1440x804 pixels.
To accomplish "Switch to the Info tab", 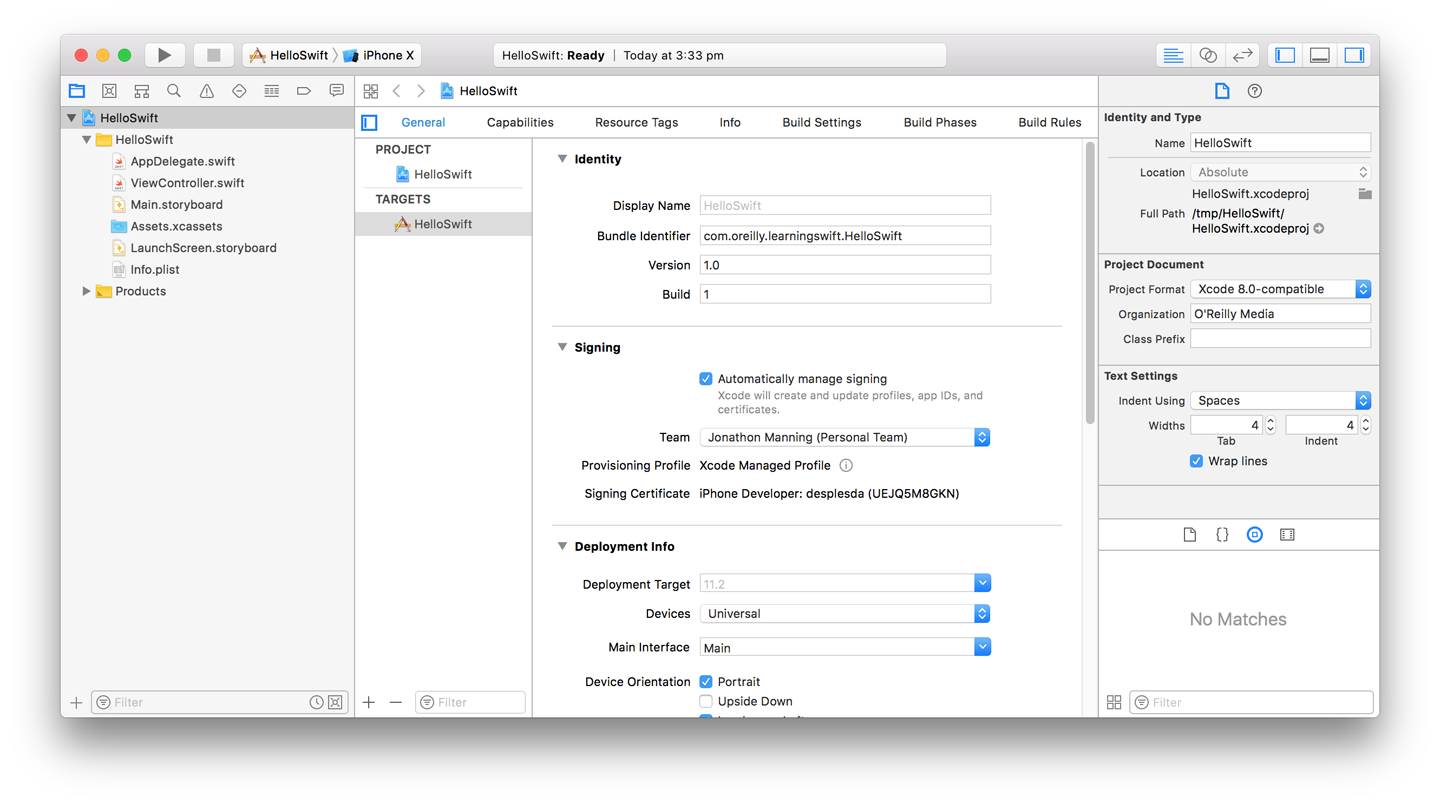I will click(x=730, y=122).
